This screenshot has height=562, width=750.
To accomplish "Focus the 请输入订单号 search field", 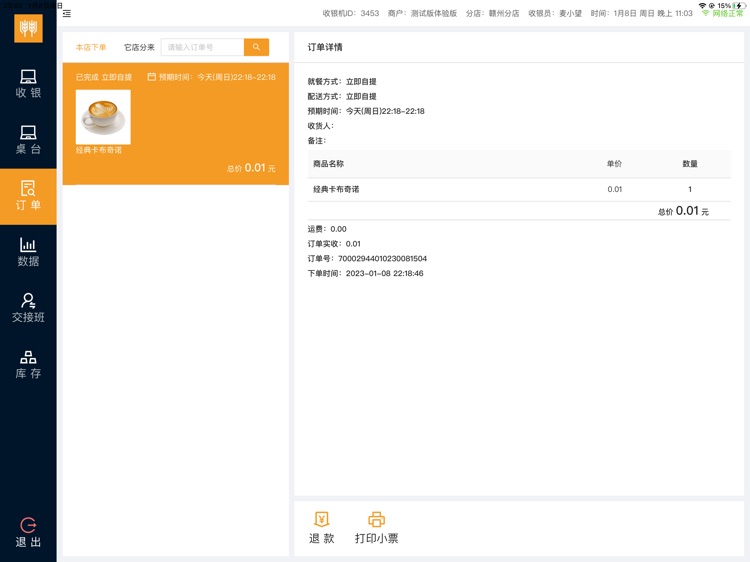I will (x=203, y=47).
